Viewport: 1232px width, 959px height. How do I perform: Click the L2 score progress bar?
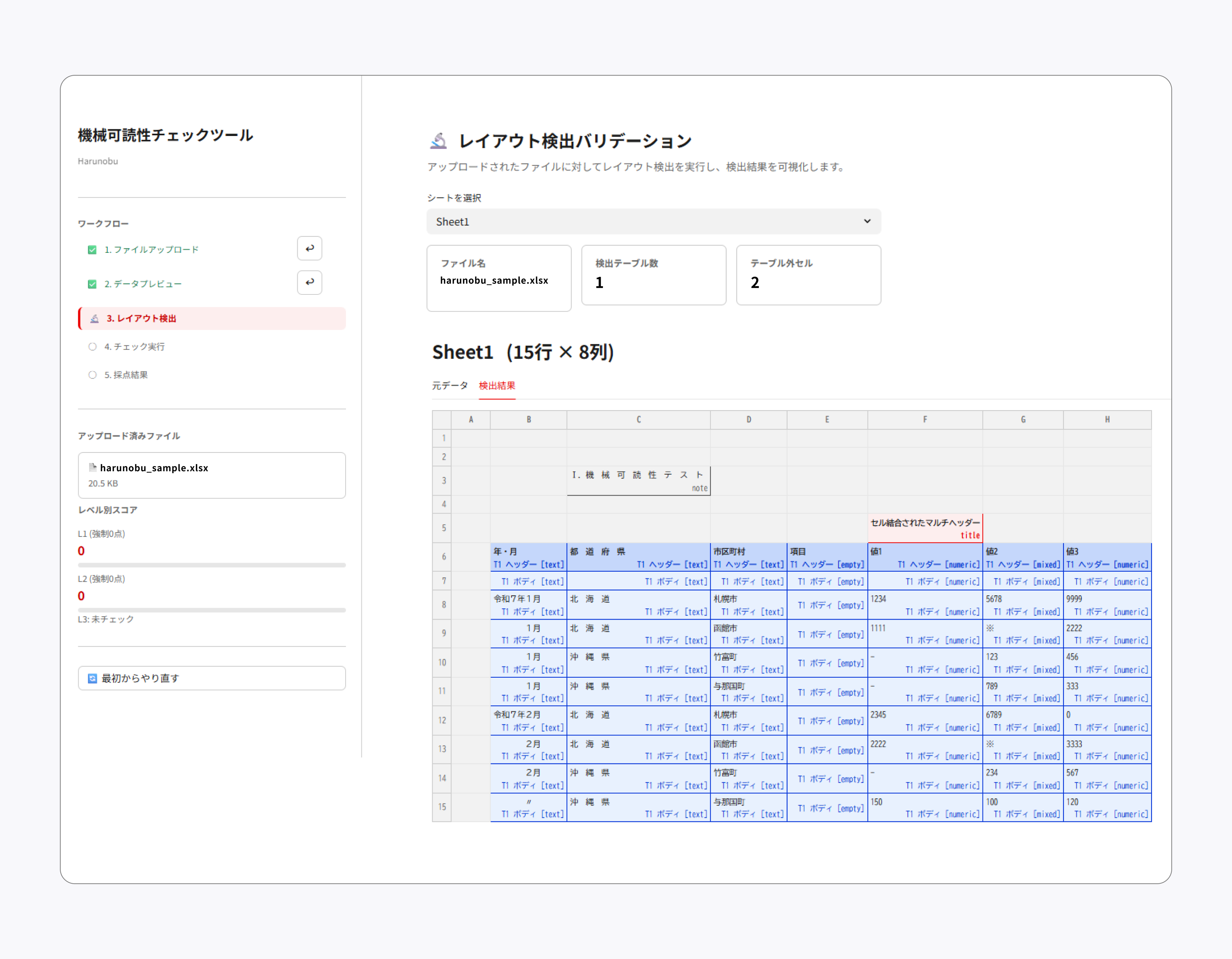[x=212, y=609]
